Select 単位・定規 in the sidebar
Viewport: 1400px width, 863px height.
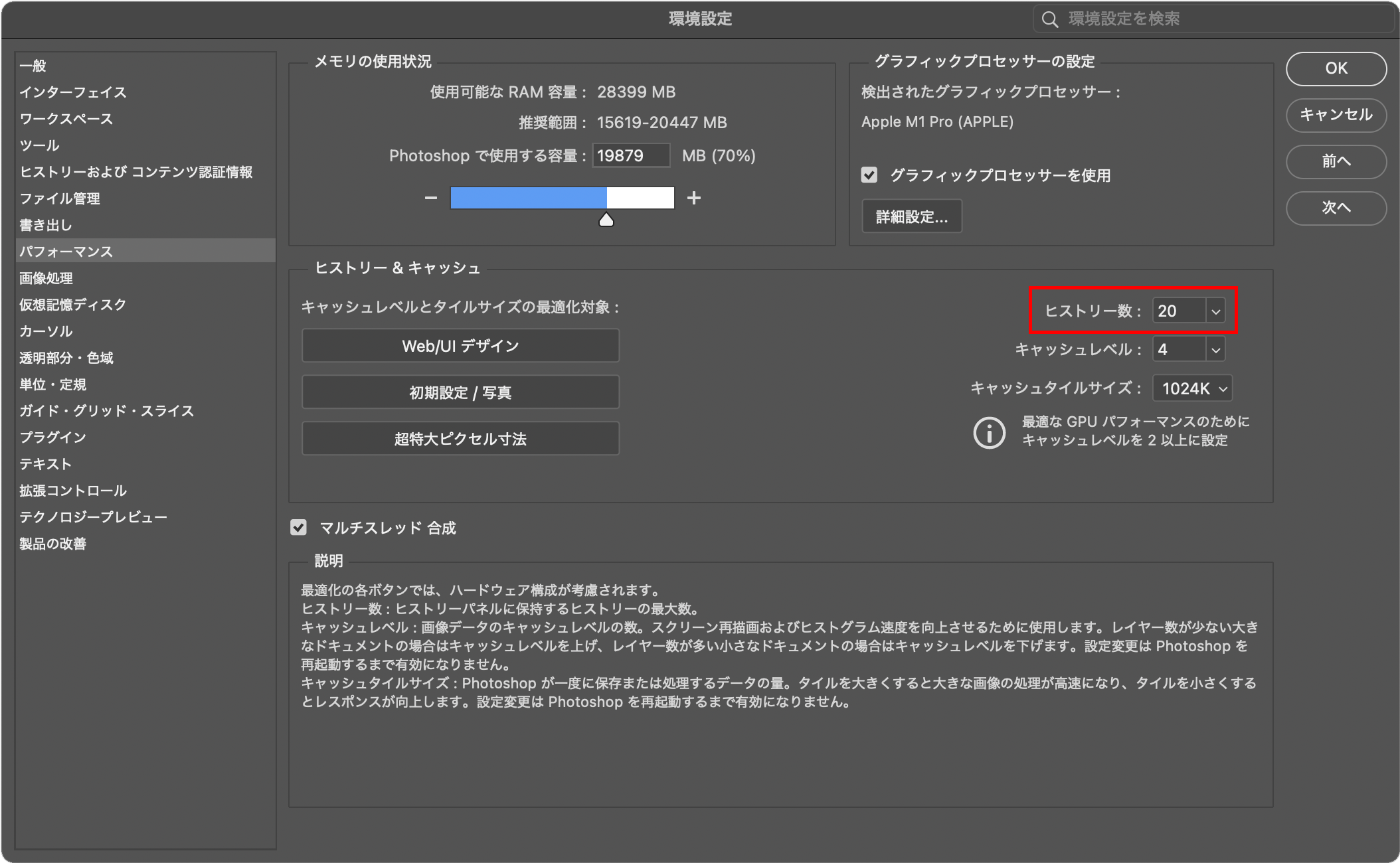tap(145, 384)
